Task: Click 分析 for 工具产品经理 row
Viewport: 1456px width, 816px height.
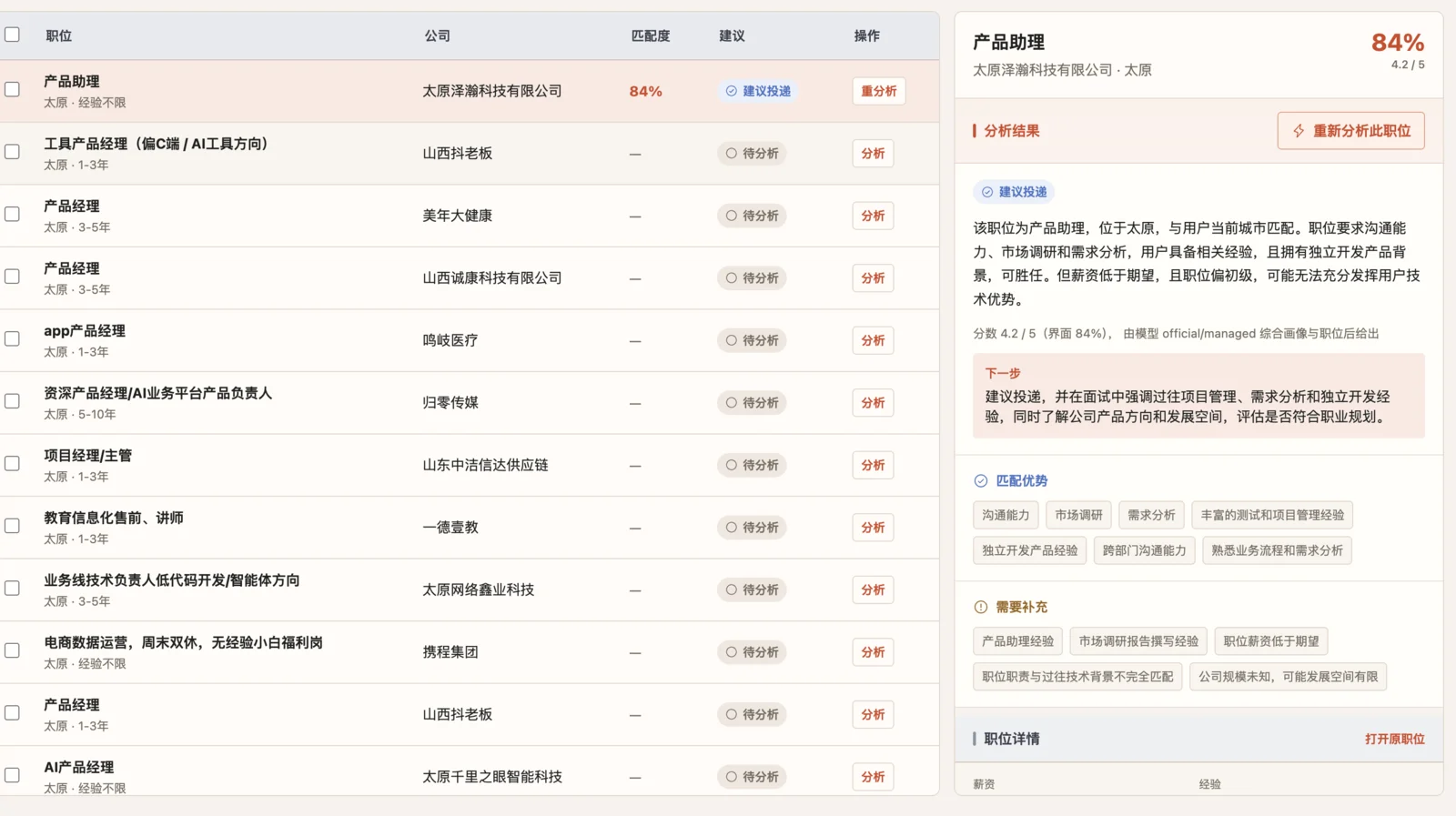Action: (873, 154)
